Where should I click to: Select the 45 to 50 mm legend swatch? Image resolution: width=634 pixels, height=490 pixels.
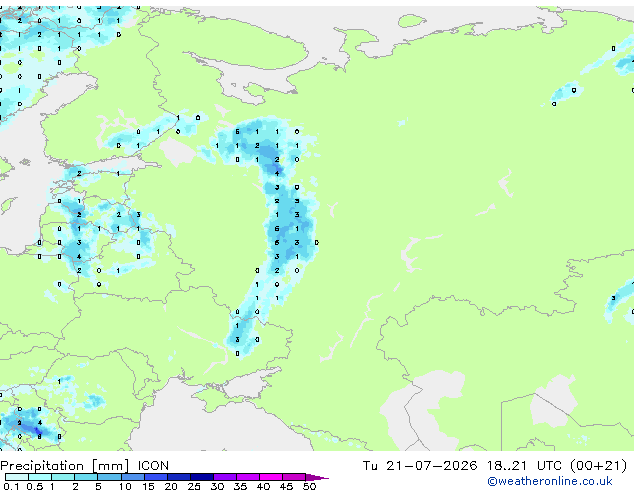pyautogui.click(x=294, y=477)
